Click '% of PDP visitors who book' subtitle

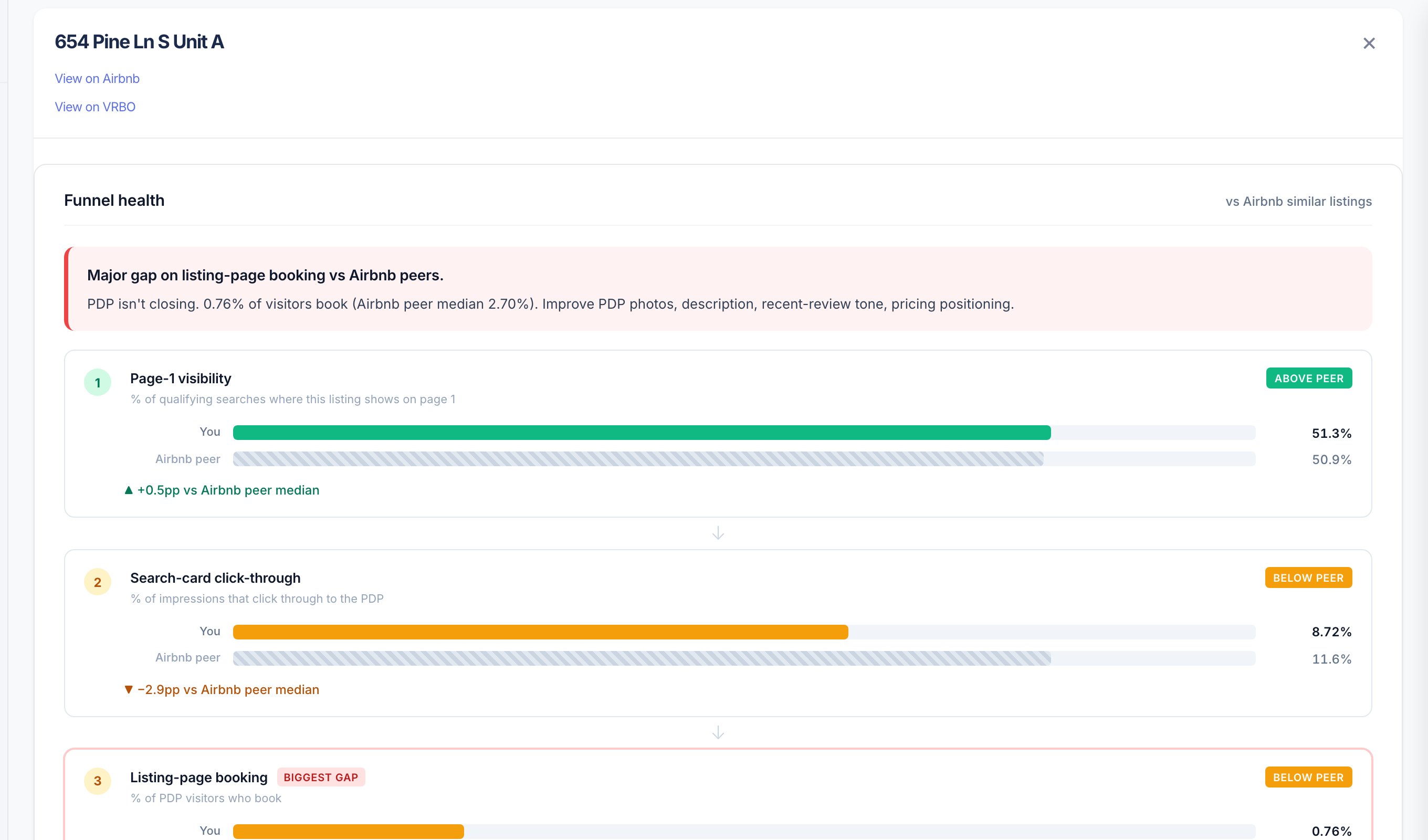coord(206,799)
